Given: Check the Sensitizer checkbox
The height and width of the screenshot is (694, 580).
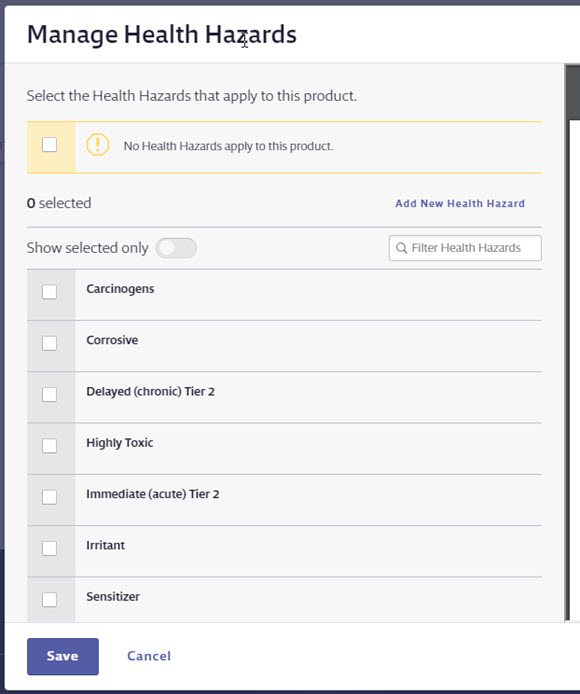Looking at the screenshot, I should click(x=49, y=600).
